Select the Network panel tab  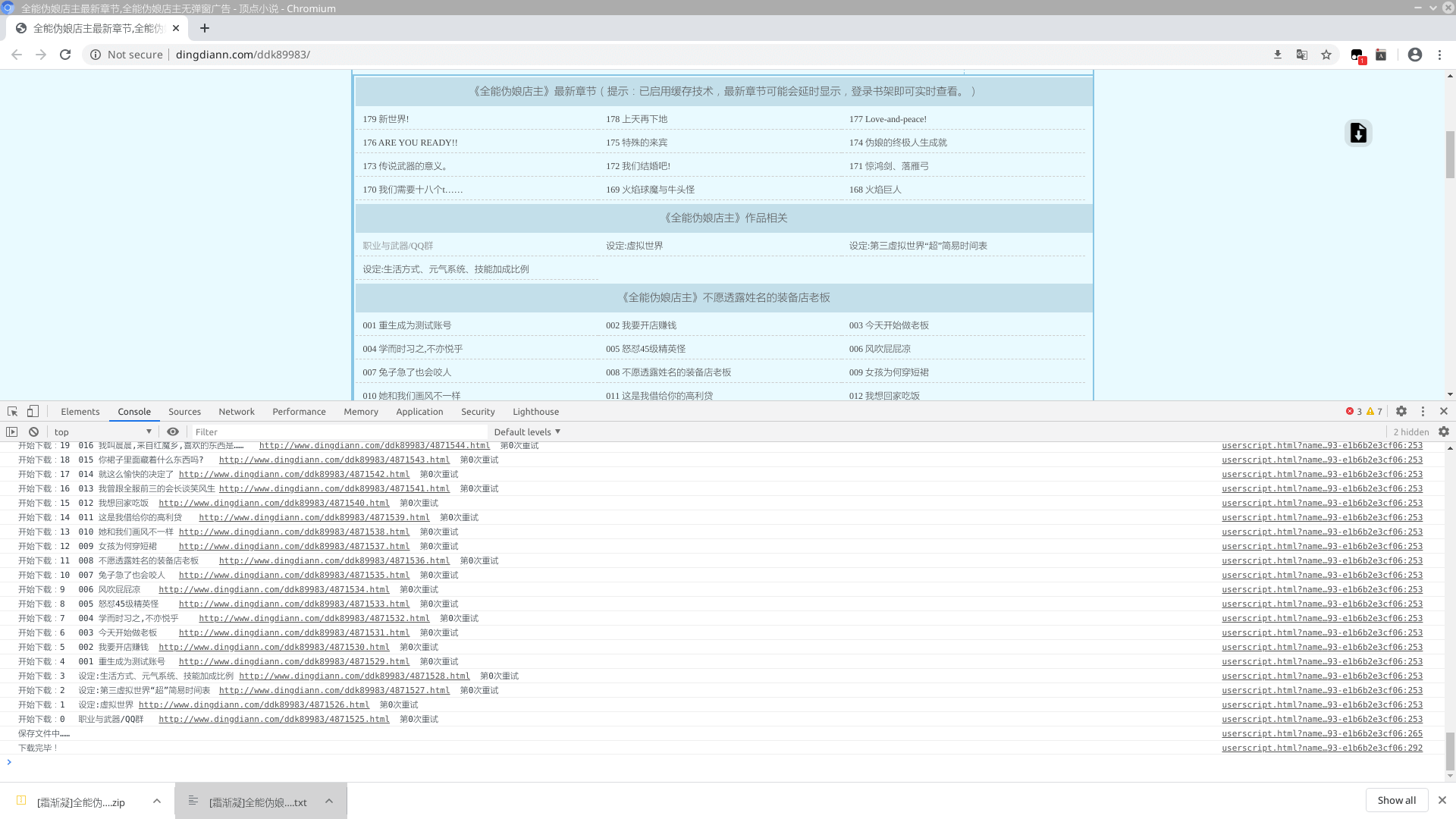(x=237, y=411)
